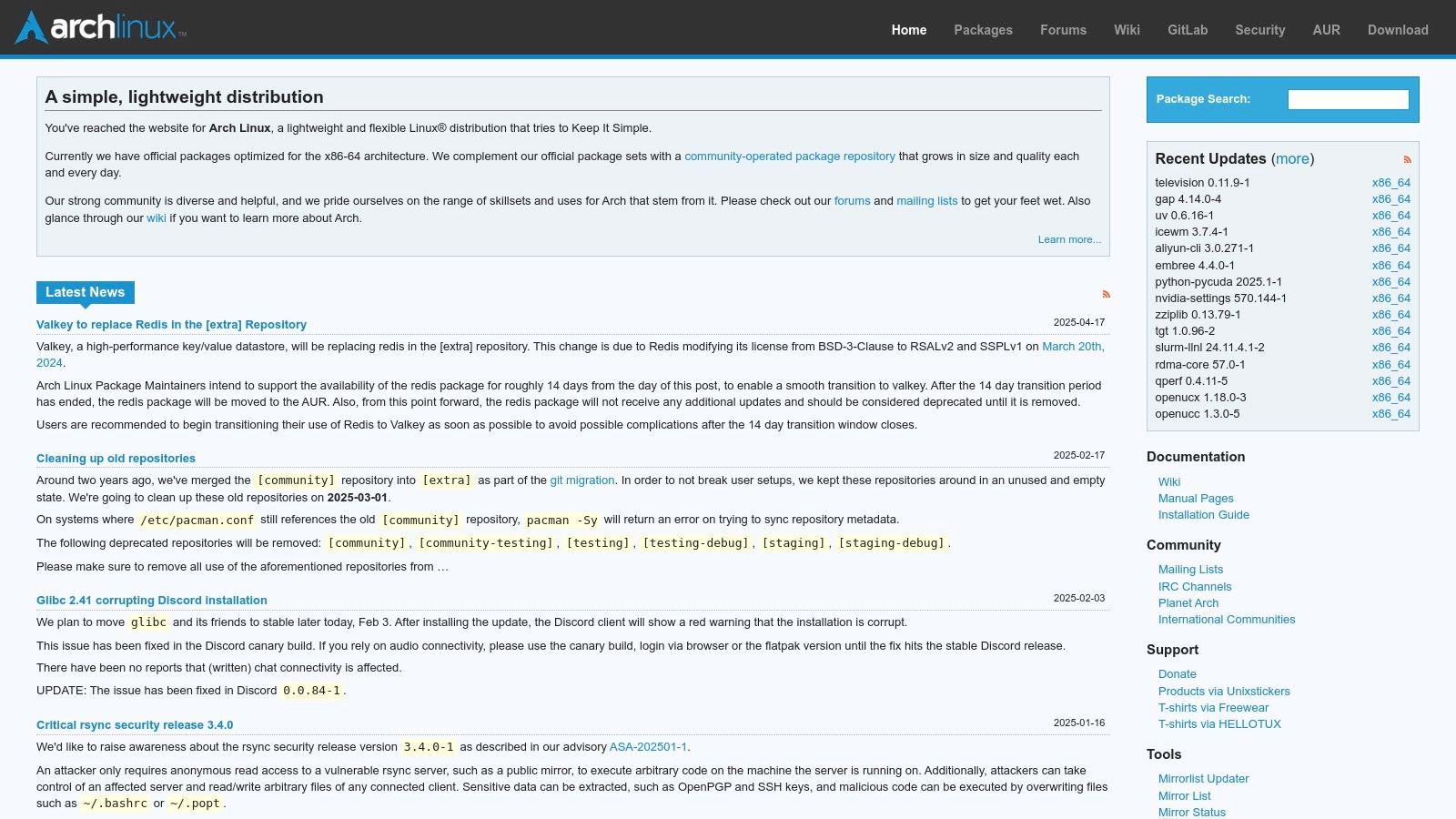Click x86_64 link next to openucc
Viewport: 1456px width, 819px height.
(x=1391, y=414)
